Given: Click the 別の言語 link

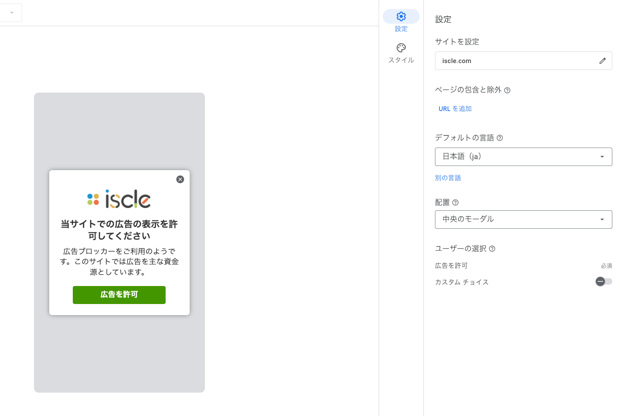Looking at the screenshot, I should [x=448, y=178].
